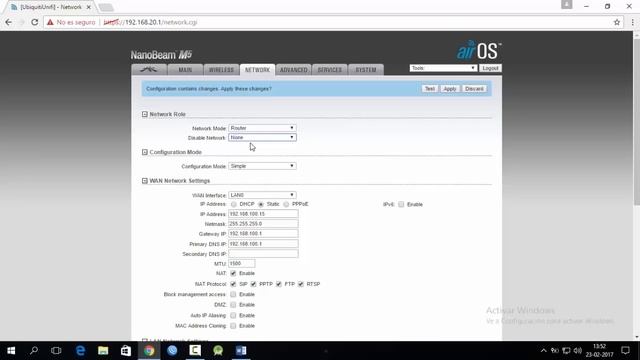Viewport: 640px width, 360px height.
Task: Switch to Chrome taskbar icon
Action: [149, 351]
